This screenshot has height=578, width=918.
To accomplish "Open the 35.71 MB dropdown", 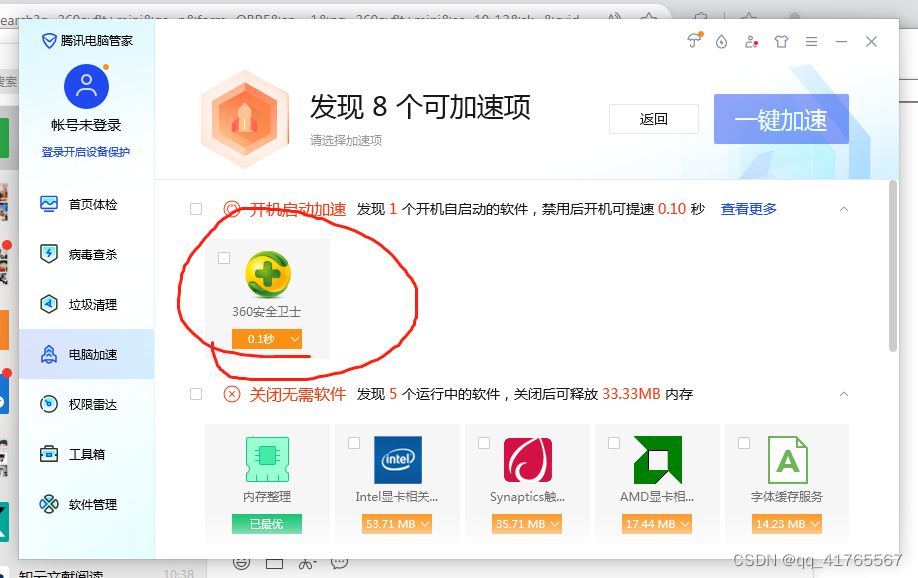I will pos(527,524).
